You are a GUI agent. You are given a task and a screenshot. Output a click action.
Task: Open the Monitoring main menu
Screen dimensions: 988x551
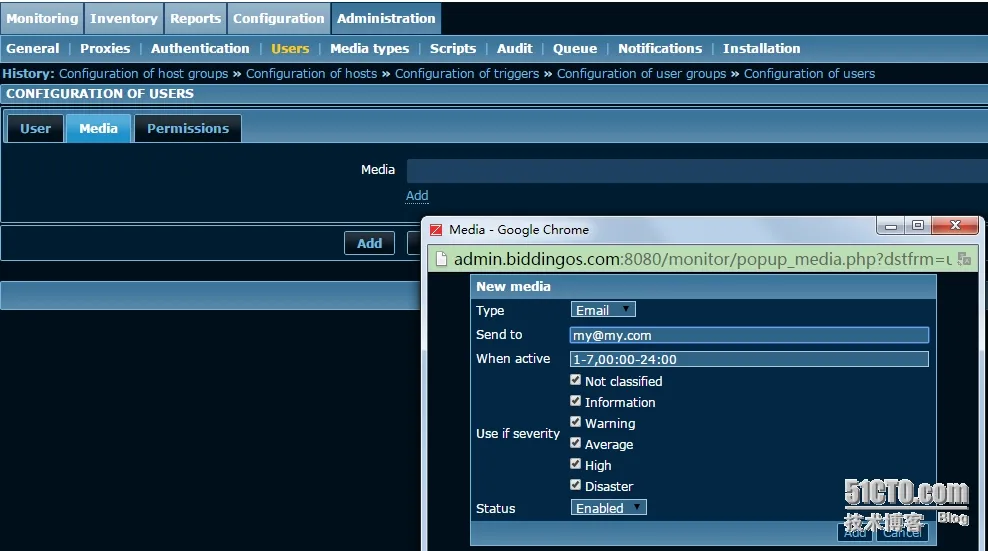click(x=42, y=18)
